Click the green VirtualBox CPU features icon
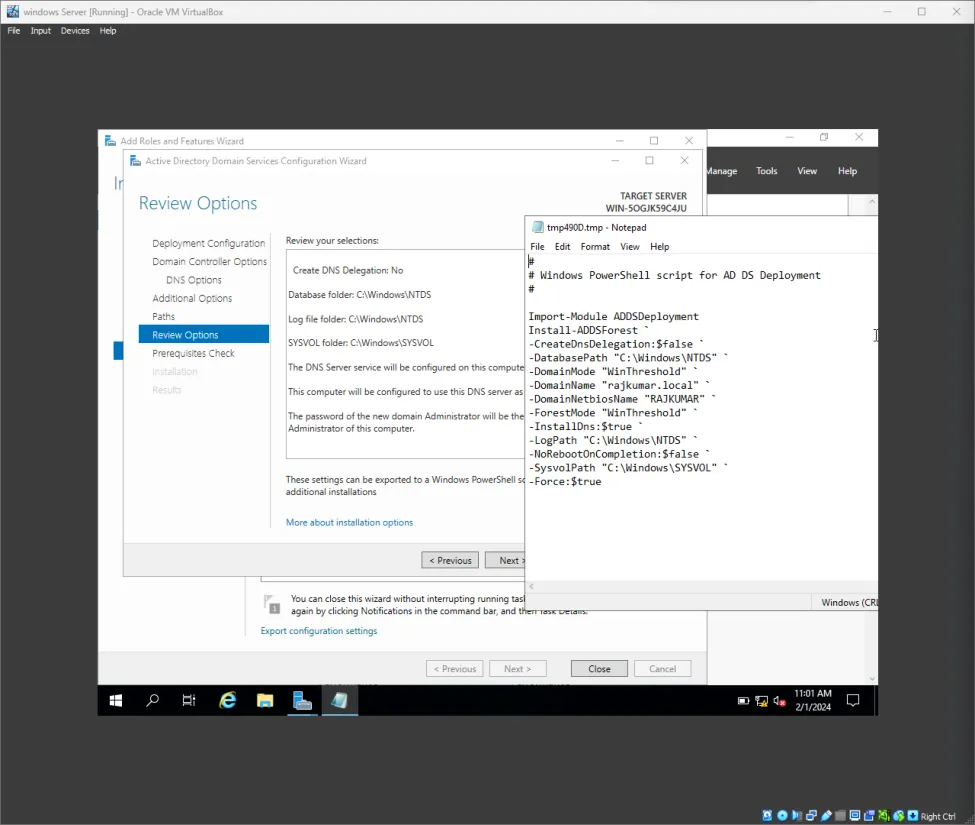The height and width of the screenshot is (825, 975). click(x=884, y=815)
